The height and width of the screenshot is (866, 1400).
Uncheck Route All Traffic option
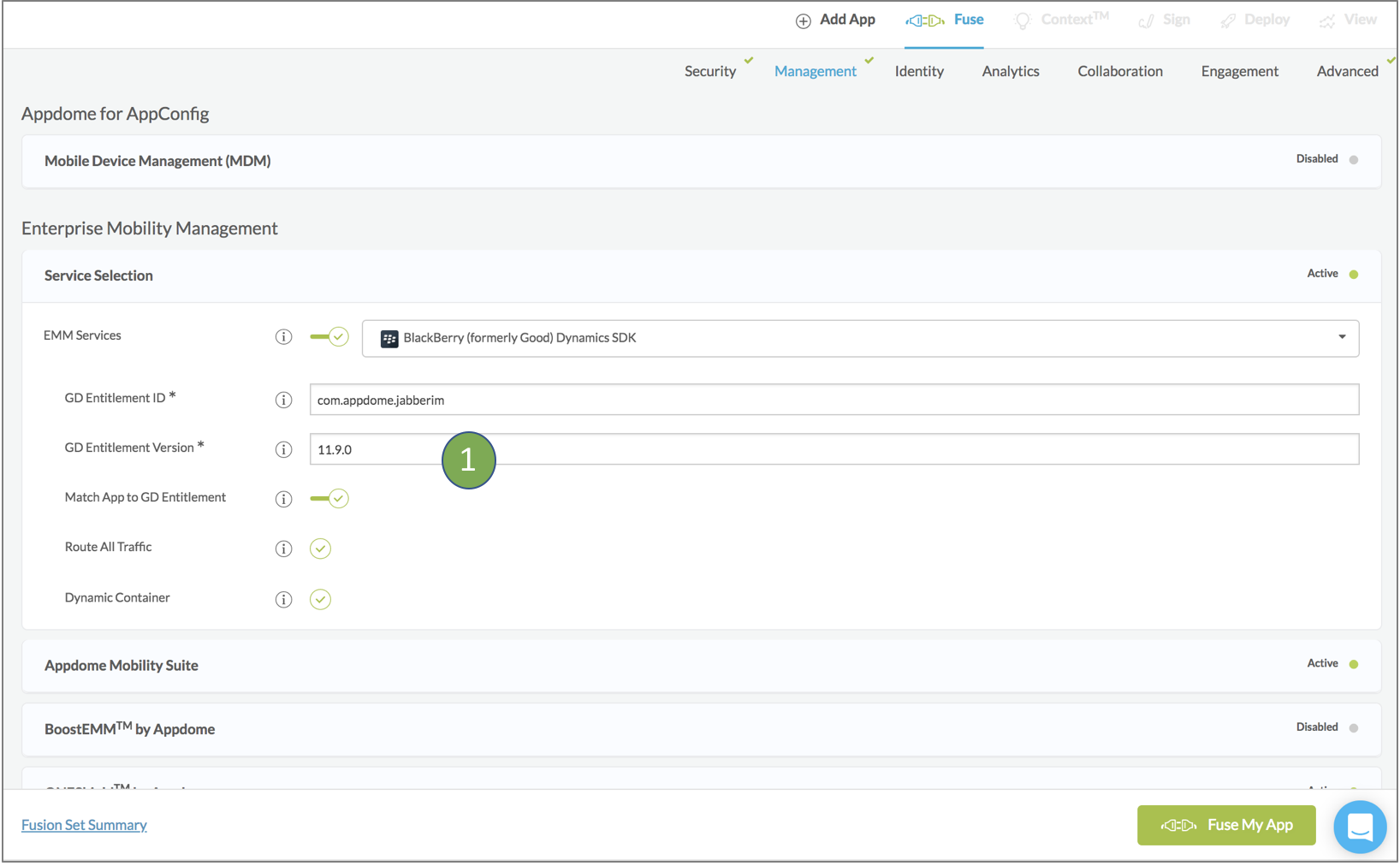click(x=320, y=549)
